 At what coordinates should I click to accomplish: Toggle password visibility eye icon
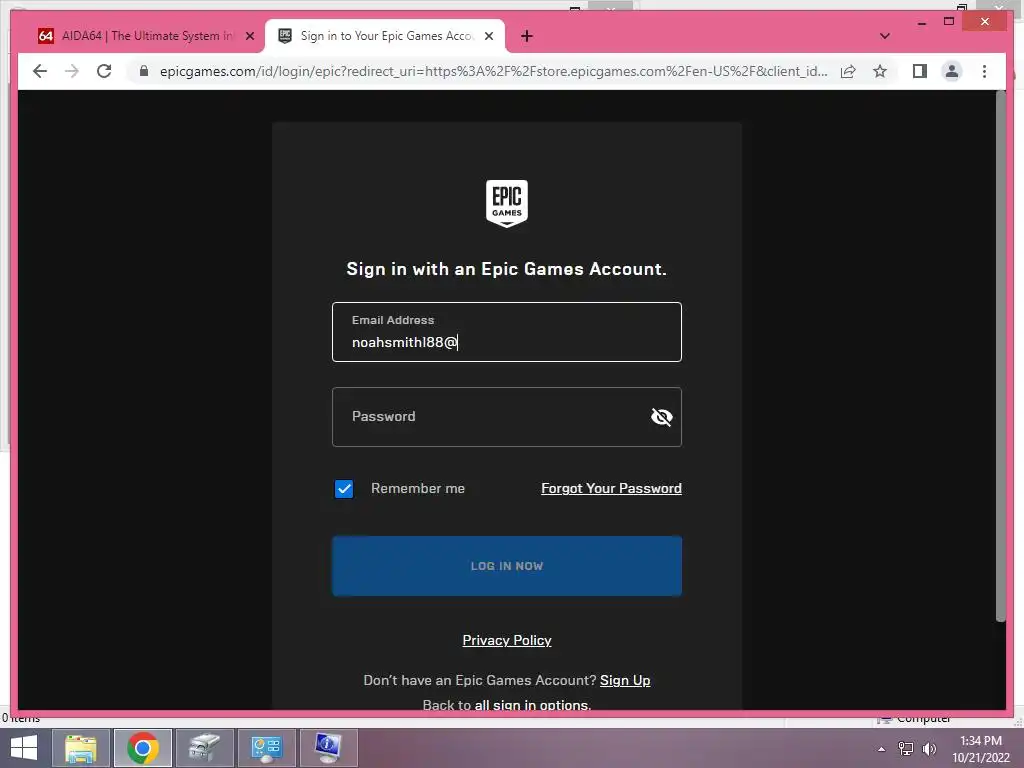661,417
